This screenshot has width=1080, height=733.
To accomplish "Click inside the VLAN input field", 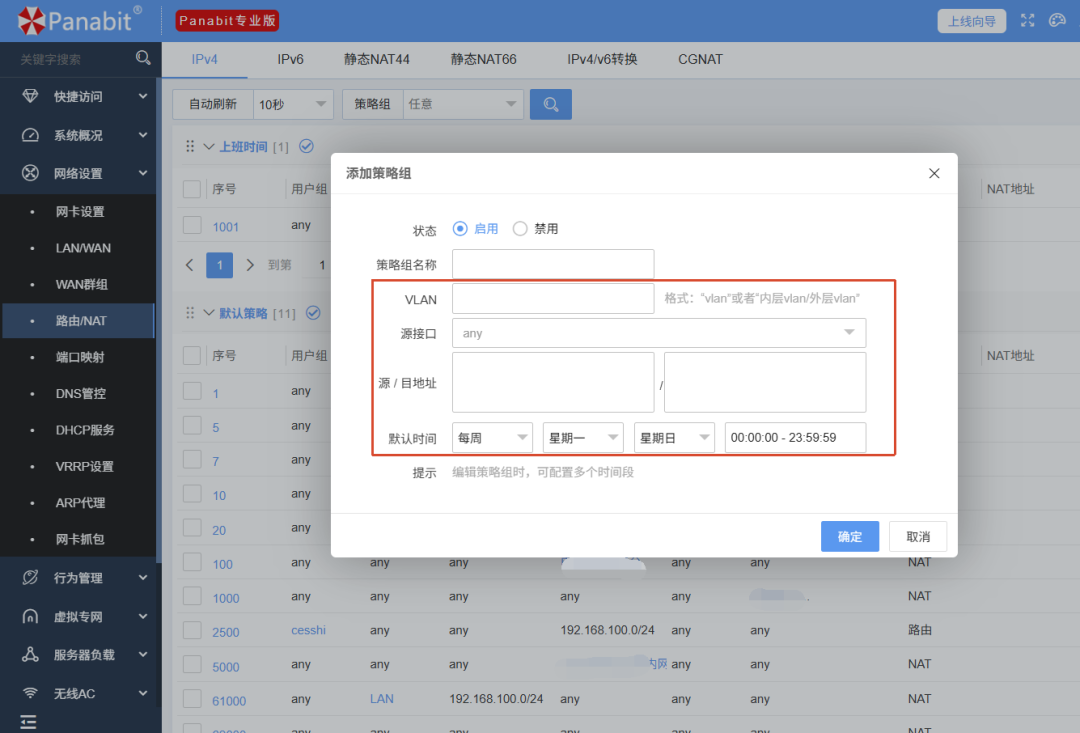I will click(x=552, y=298).
